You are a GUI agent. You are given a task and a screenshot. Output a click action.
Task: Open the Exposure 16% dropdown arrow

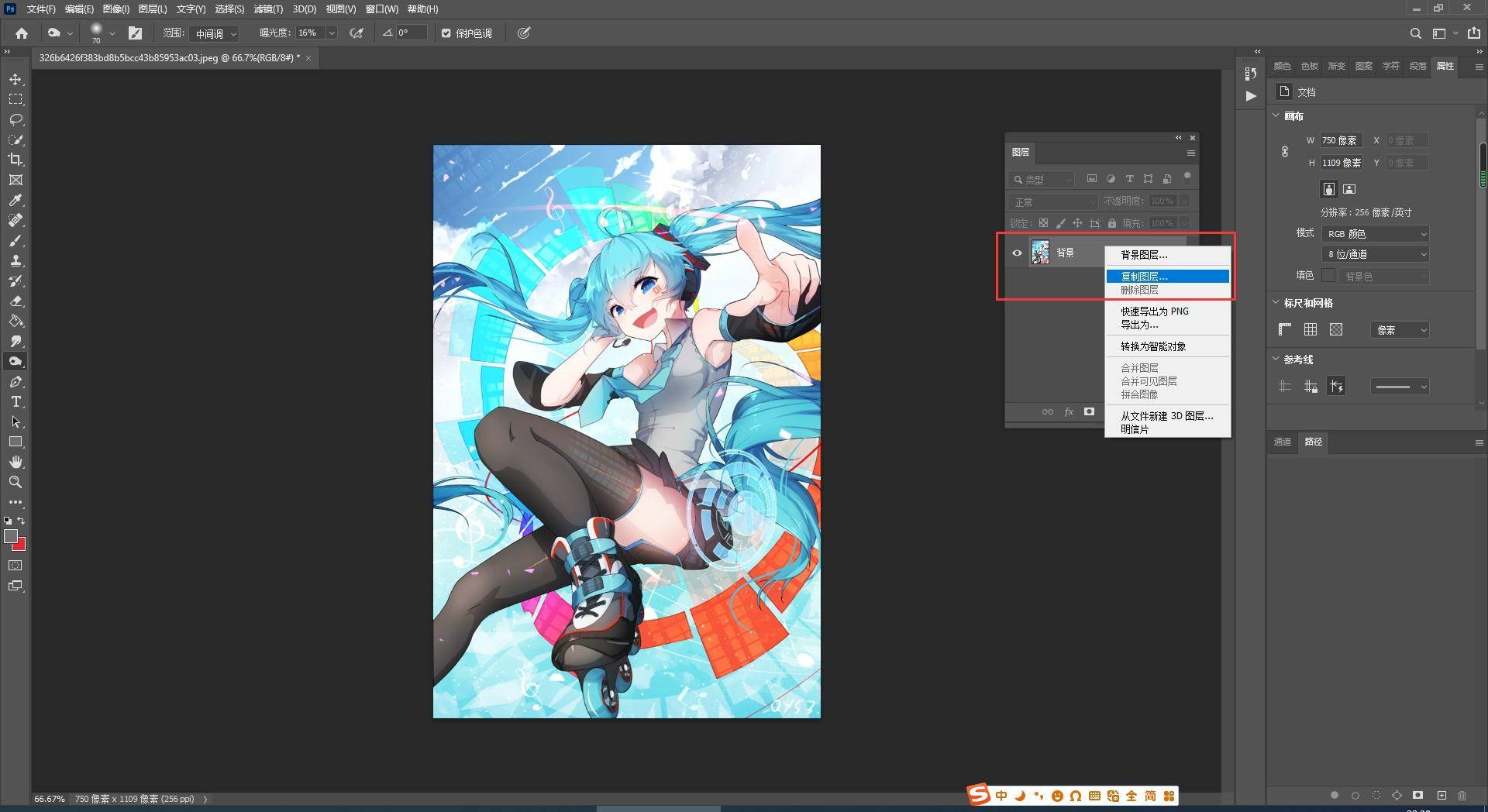pyautogui.click(x=332, y=33)
